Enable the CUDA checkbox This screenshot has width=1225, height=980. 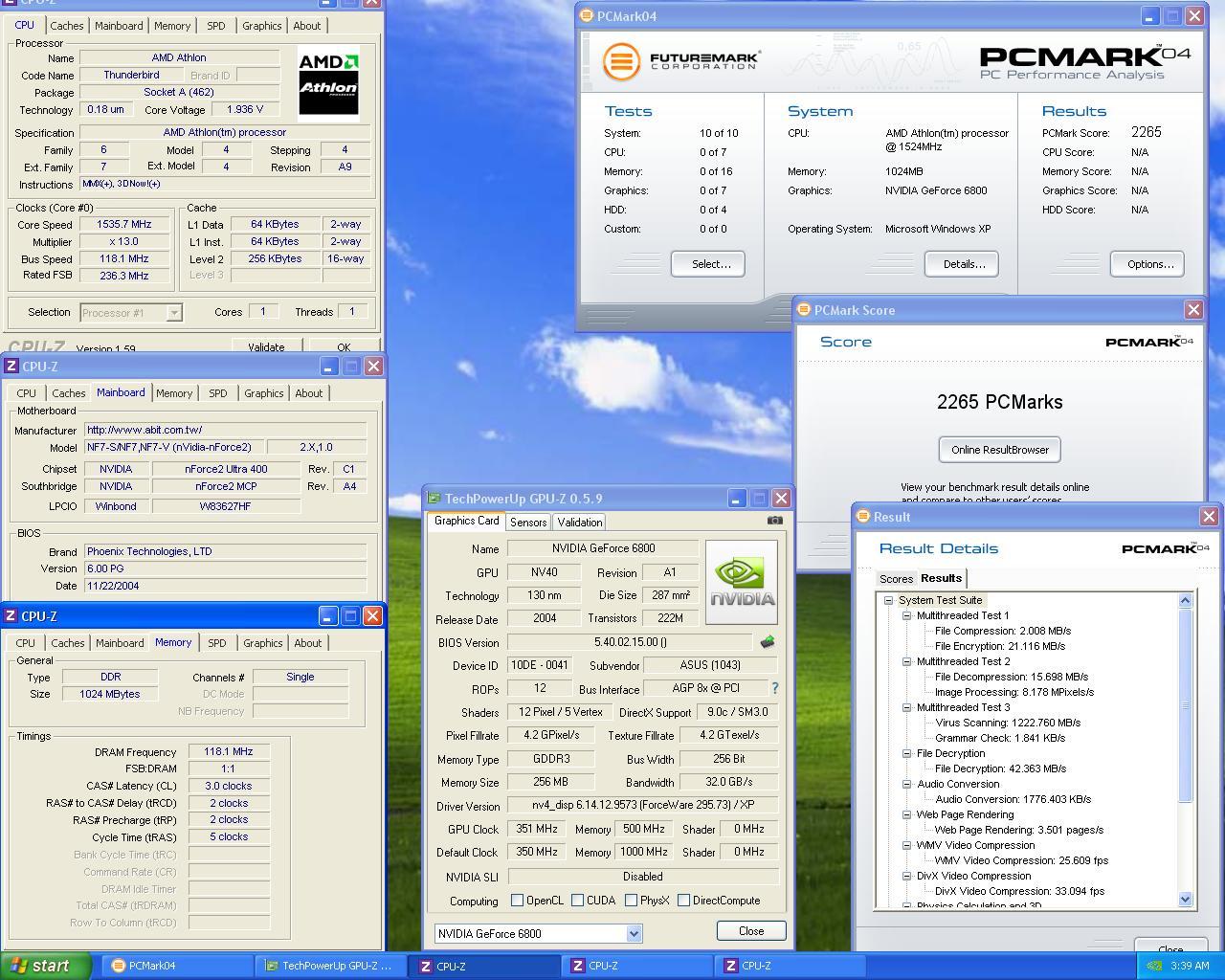click(578, 901)
